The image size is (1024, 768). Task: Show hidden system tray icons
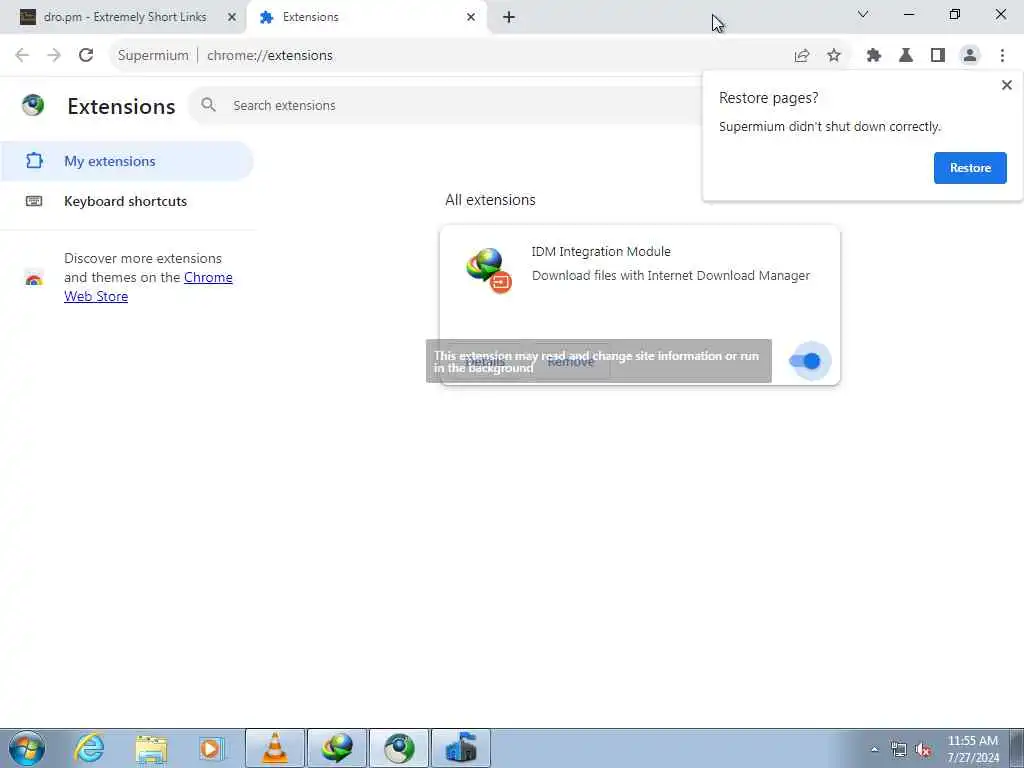pos(874,749)
